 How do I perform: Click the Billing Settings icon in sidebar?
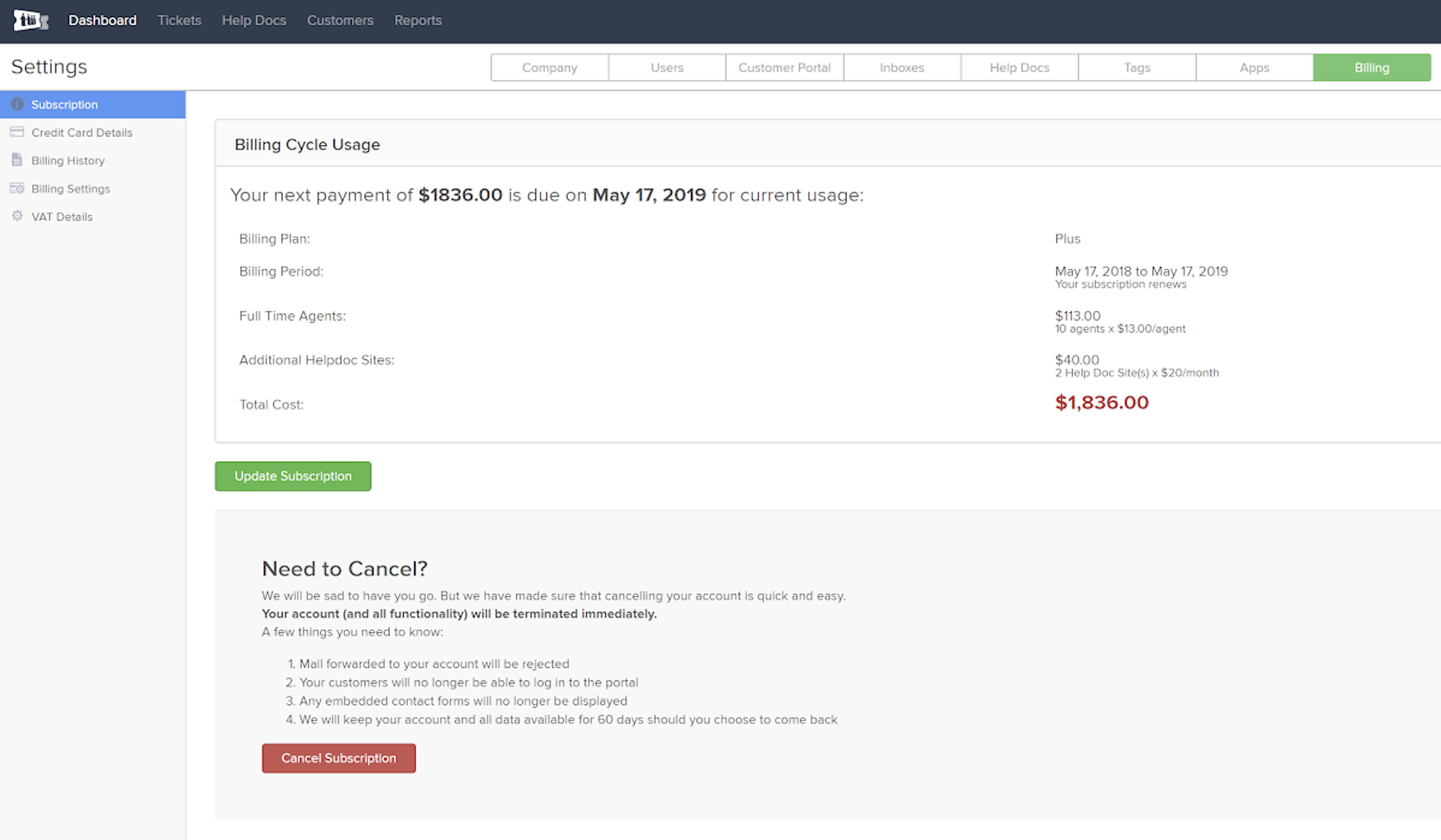(17, 188)
